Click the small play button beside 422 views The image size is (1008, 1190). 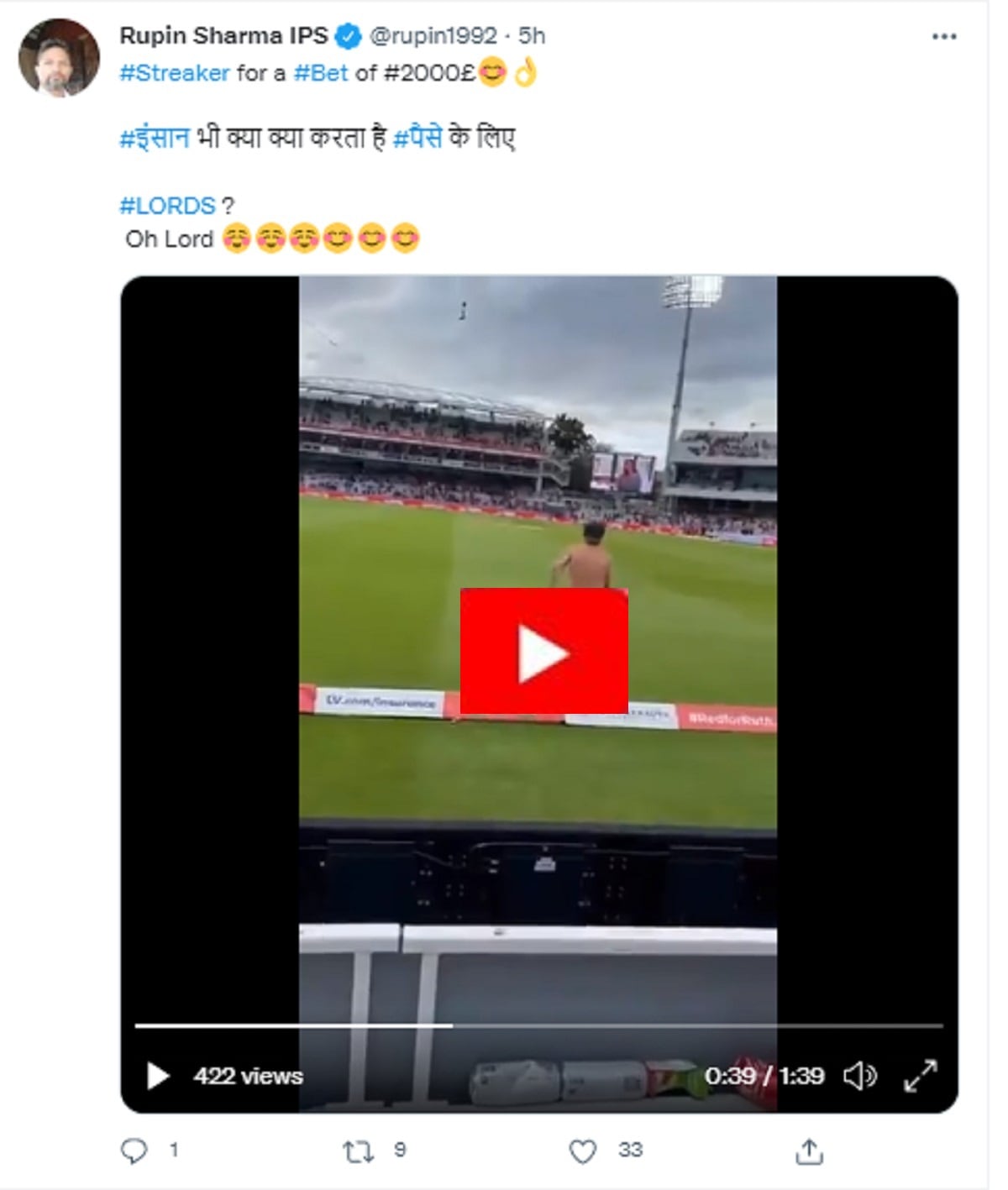pos(158,1076)
